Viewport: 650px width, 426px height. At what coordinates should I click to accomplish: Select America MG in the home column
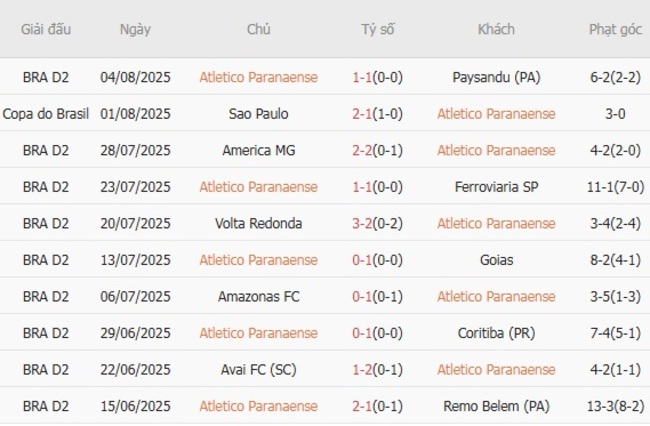[258, 151]
